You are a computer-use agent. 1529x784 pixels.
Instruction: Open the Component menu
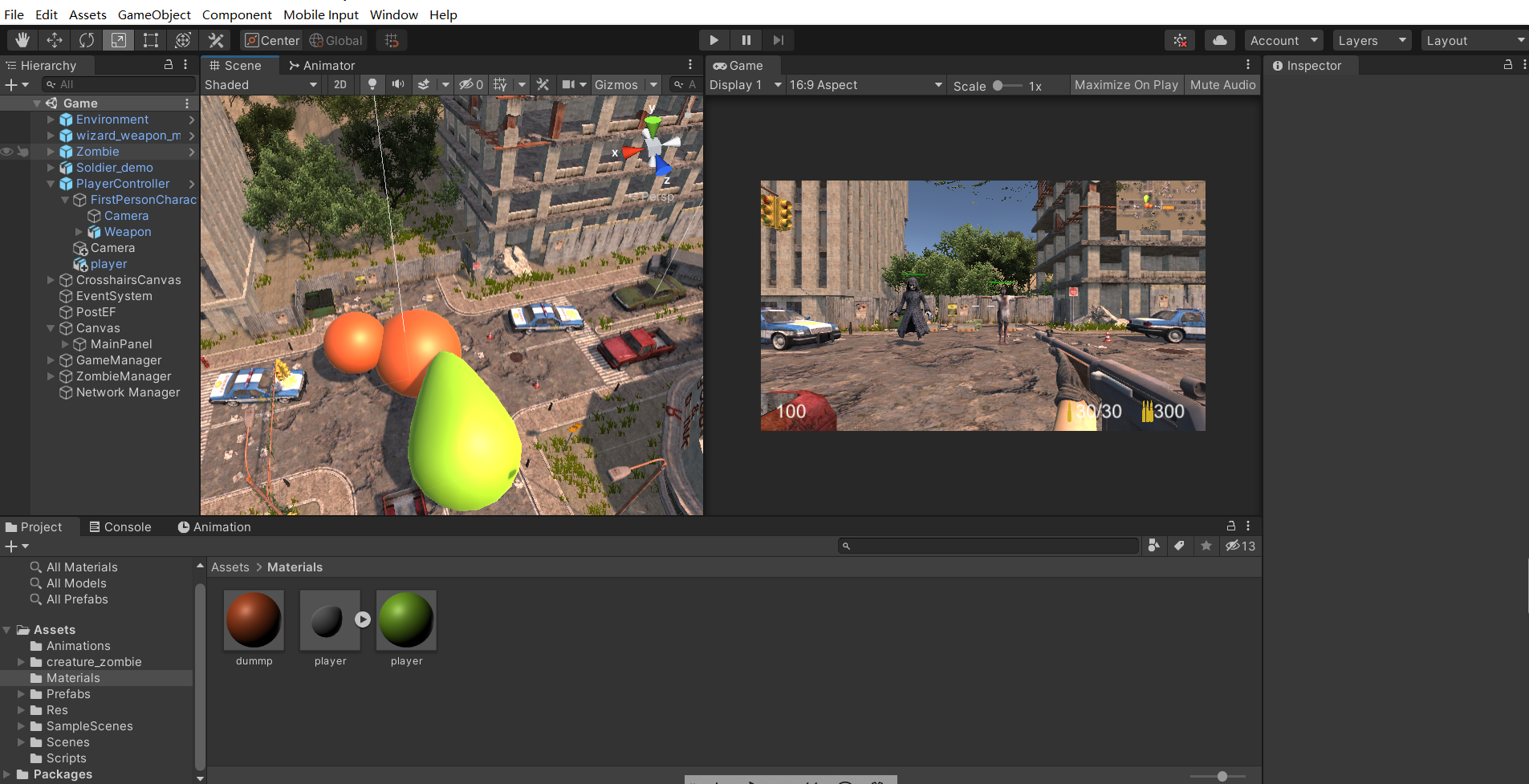pos(237,14)
